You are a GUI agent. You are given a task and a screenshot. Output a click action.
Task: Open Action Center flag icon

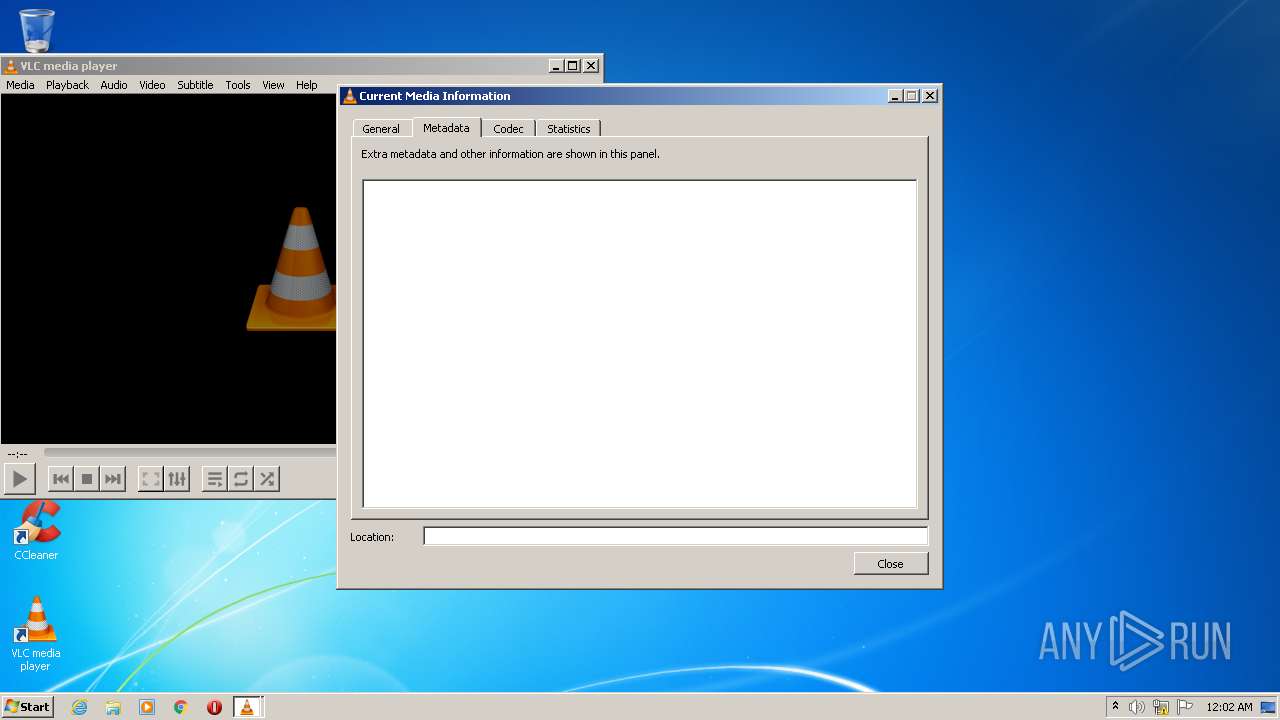click(x=1185, y=707)
